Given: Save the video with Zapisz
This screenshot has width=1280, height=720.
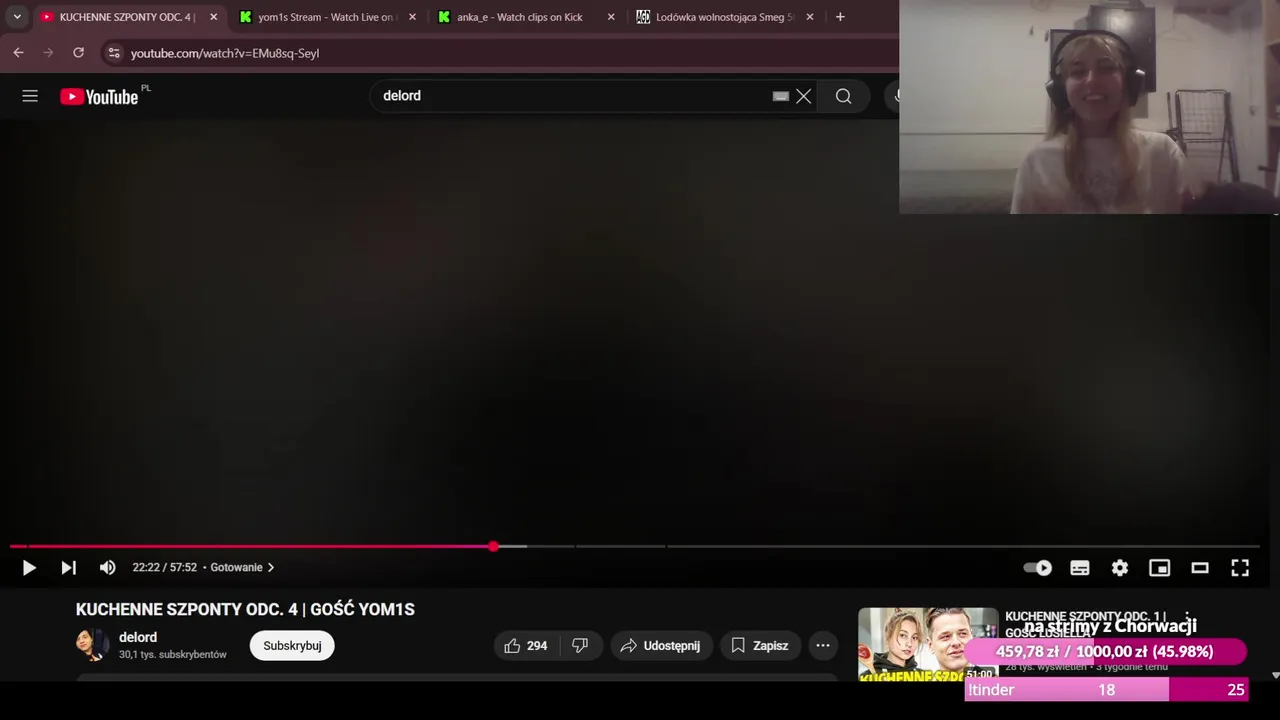Looking at the screenshot, I should [760, 646].
